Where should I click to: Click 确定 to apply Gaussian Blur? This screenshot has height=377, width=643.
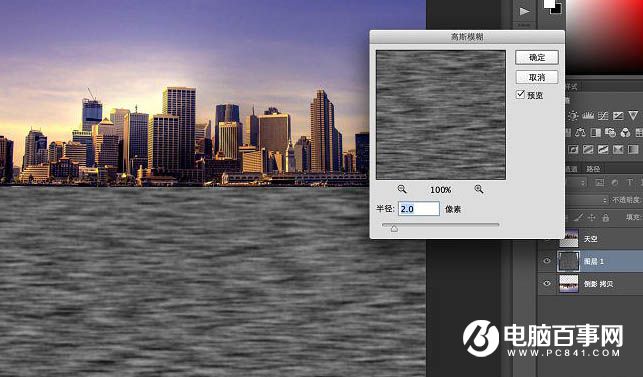tap(537, 57)
